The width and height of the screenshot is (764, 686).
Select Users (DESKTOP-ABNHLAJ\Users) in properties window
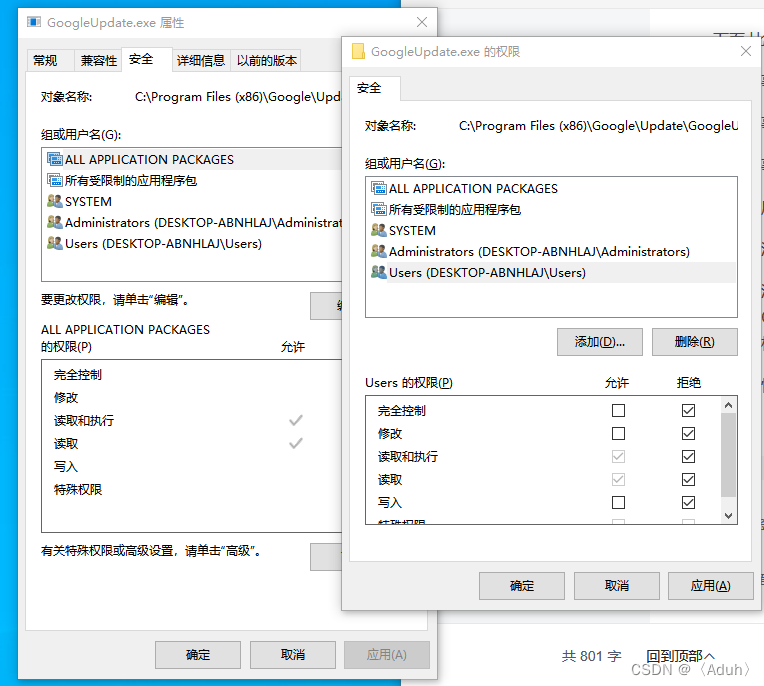click(163, 243)
